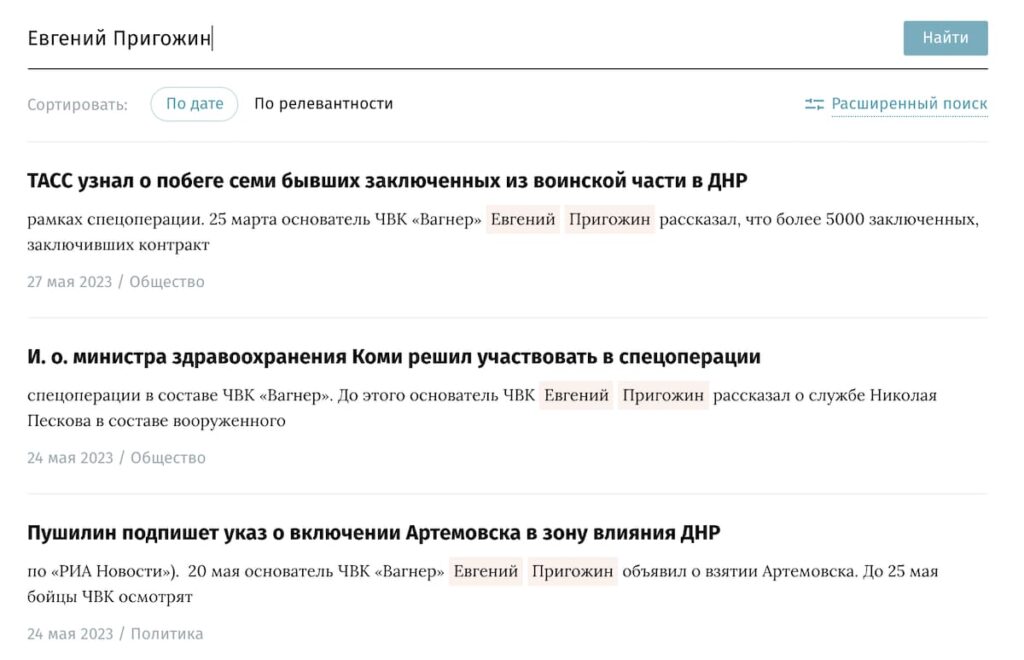
Task: Open the article about the Коми health minister
Action: point(393,357)
